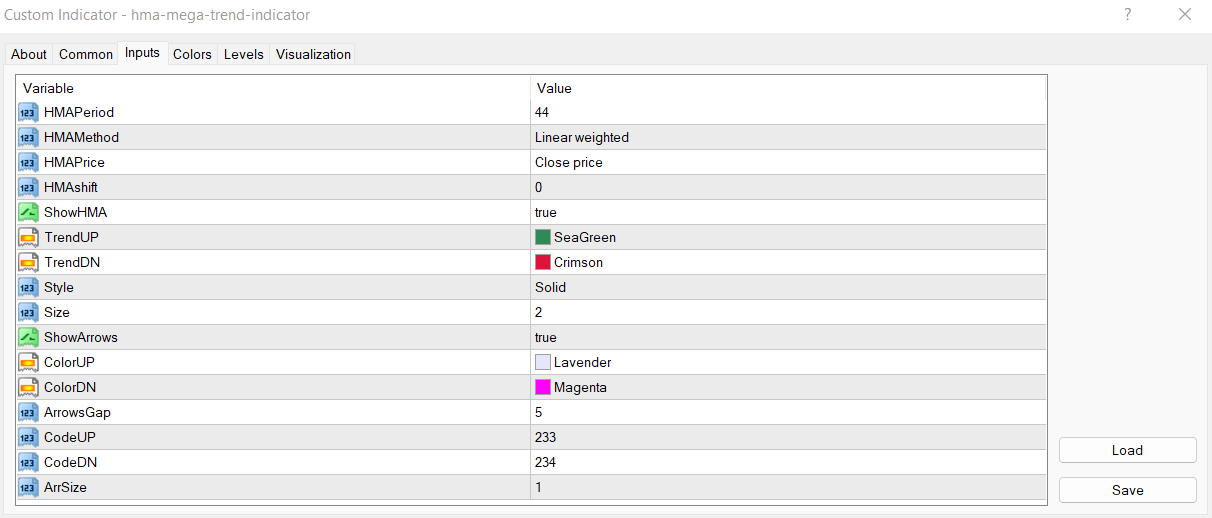Screen dimensions: 1212x518
Task: Click the ShowHMA boolean type icon
Action: (x=28, y=212)
